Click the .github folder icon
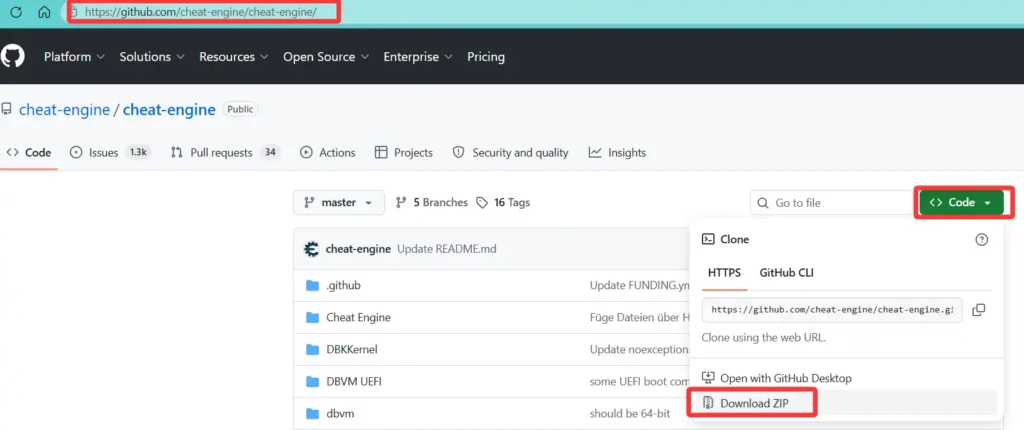This screenshot has height=430, width=1024. click(312, 286)
